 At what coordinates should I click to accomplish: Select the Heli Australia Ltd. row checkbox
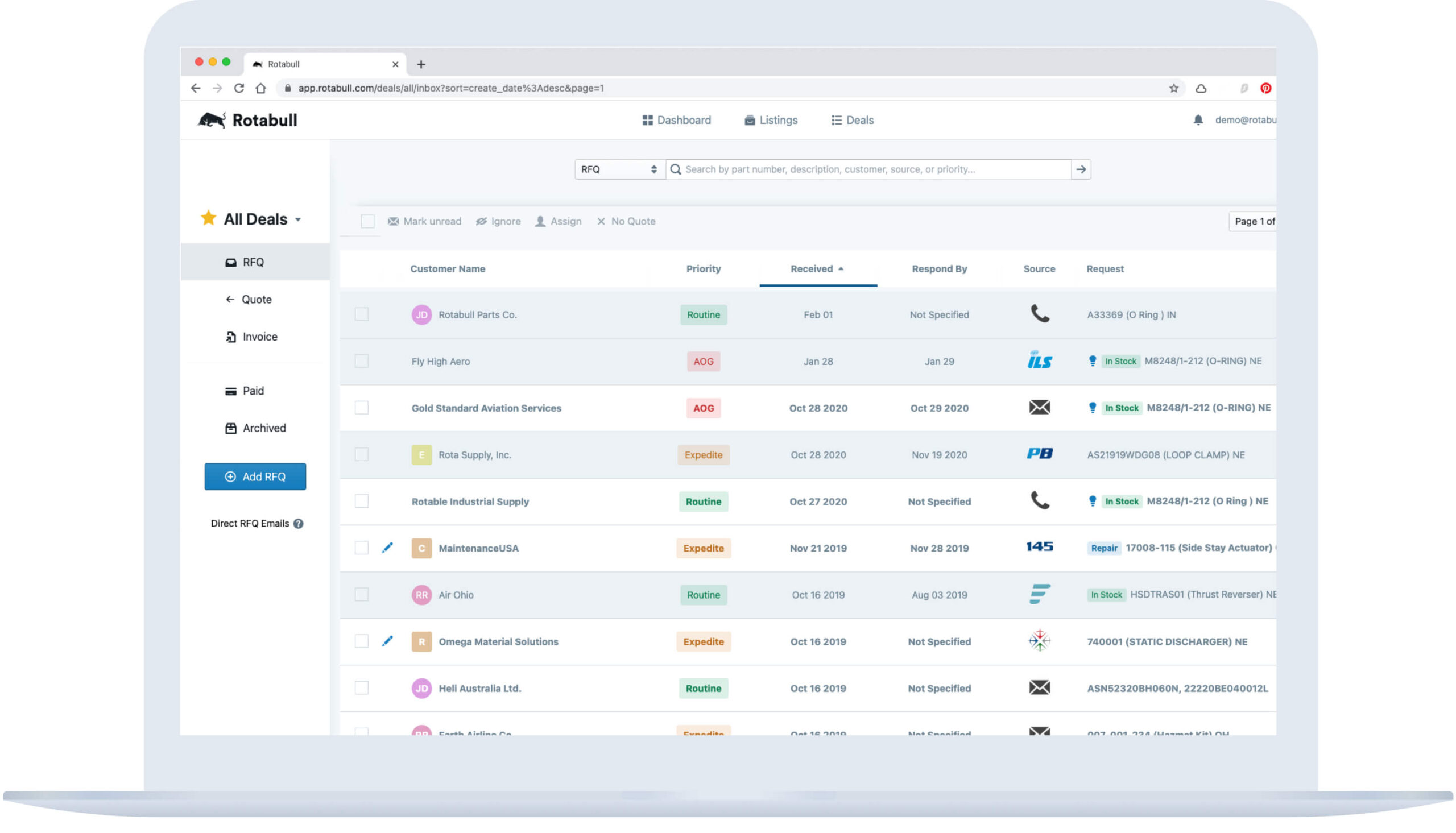[x=362, y=687]
